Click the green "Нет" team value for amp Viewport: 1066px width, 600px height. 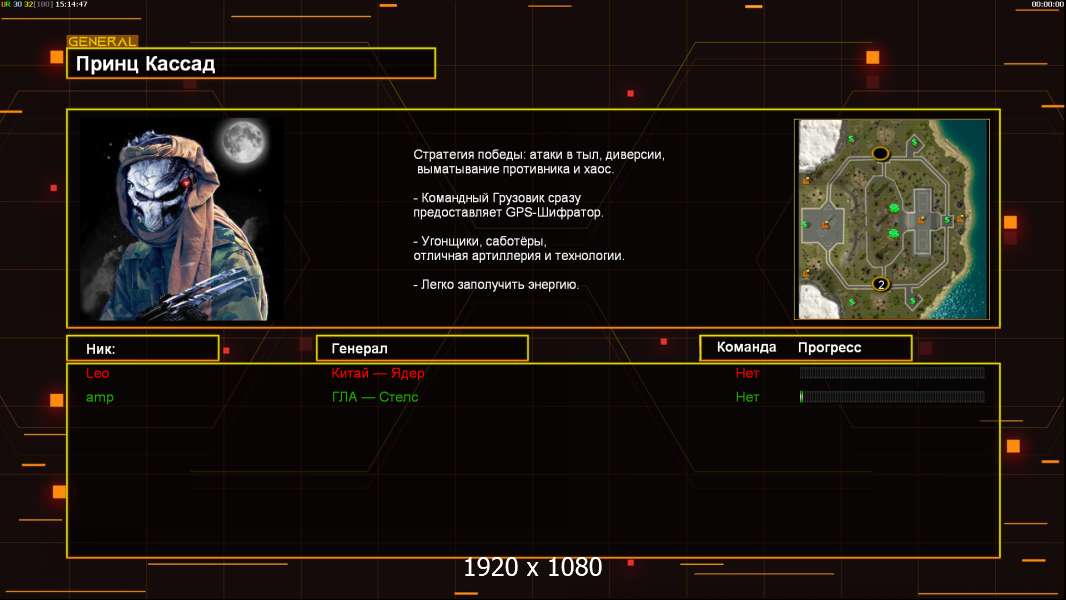pos(747,398)
